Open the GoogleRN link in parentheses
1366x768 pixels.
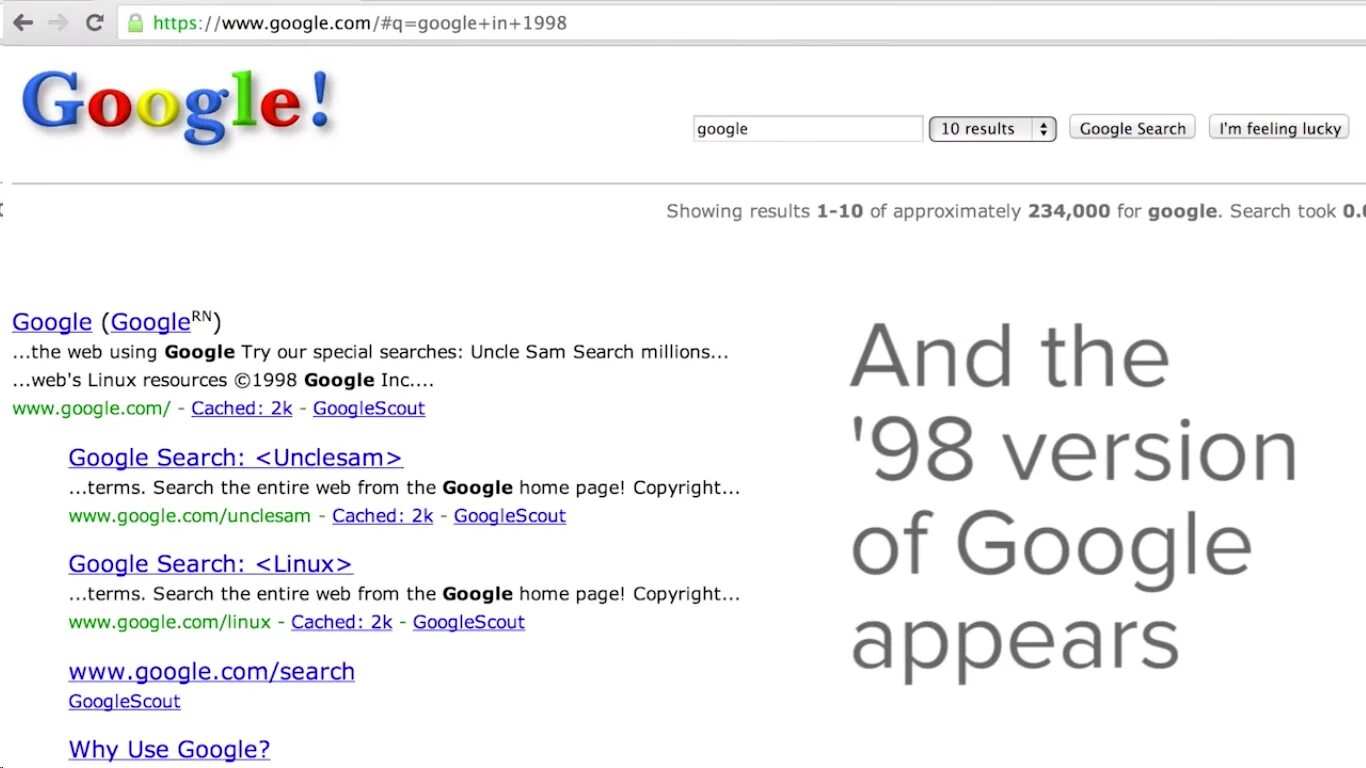point(161,321)
